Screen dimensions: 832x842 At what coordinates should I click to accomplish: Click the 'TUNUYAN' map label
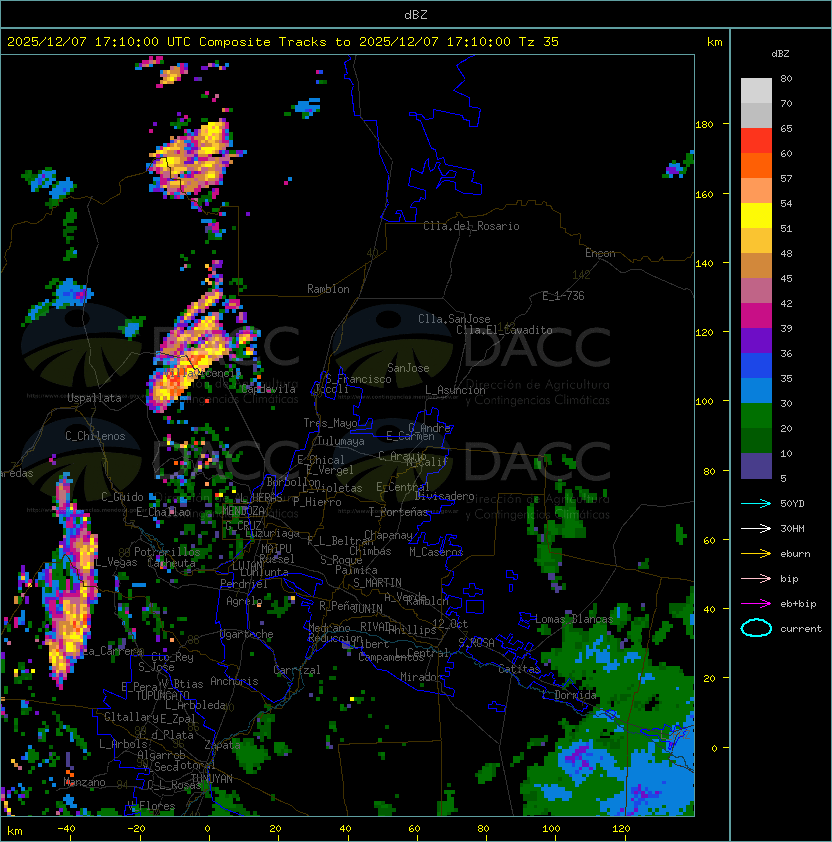coord(212,778)
